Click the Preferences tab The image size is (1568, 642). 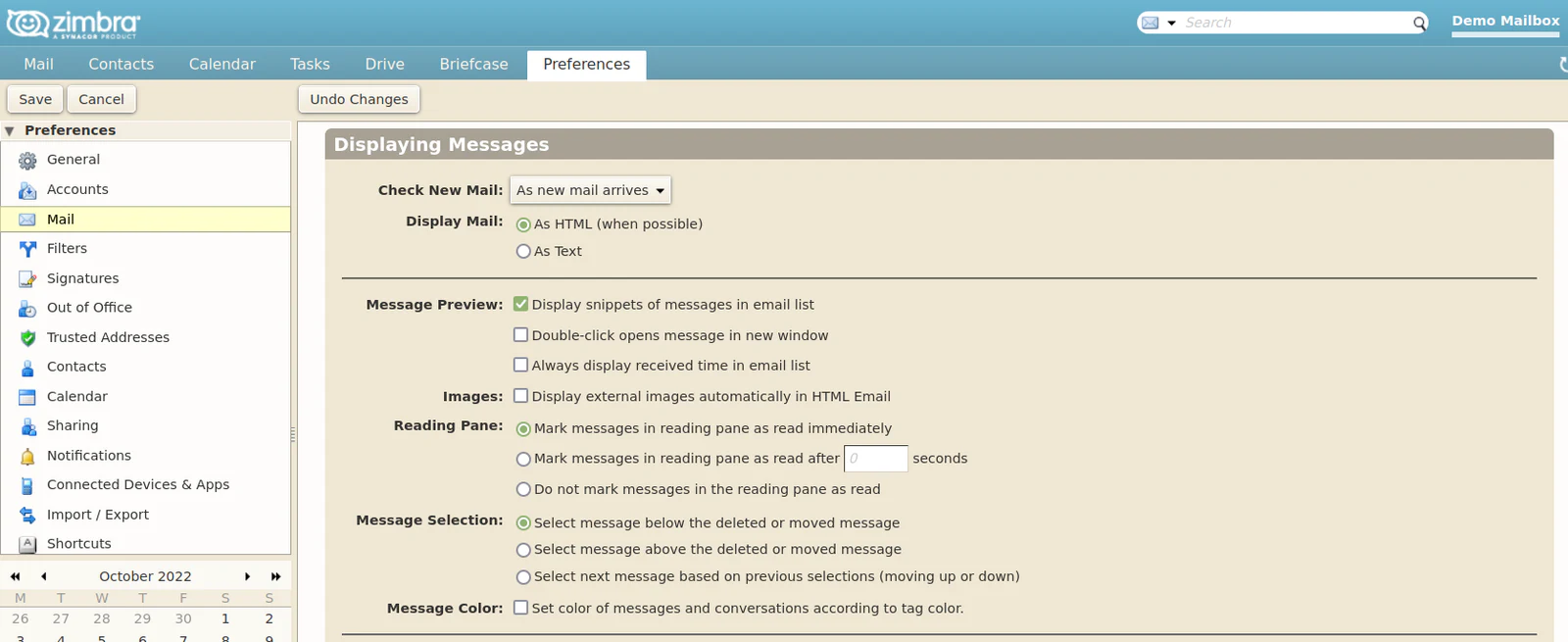586,65
